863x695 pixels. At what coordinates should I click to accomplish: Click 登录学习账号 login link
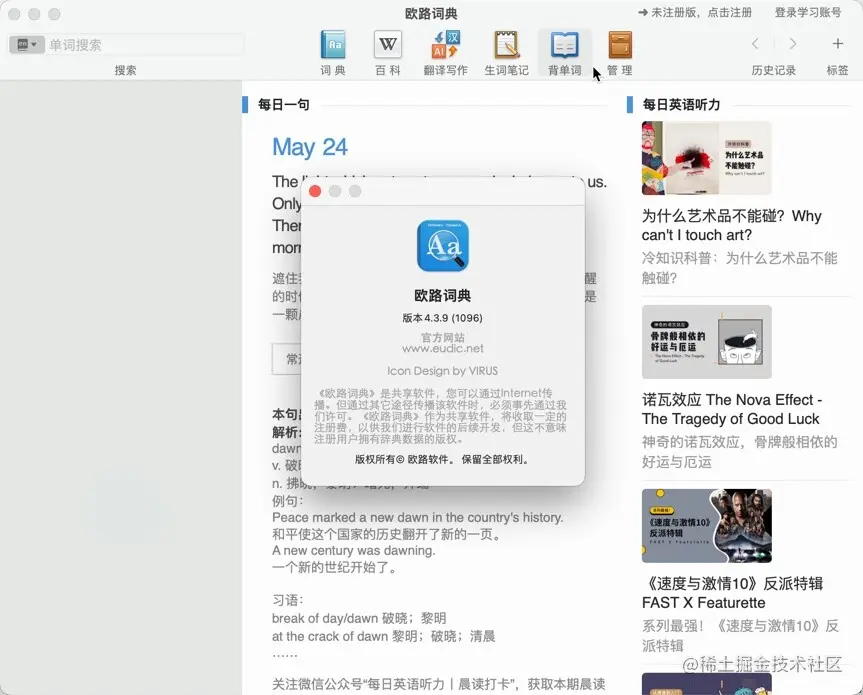point(807,13)
